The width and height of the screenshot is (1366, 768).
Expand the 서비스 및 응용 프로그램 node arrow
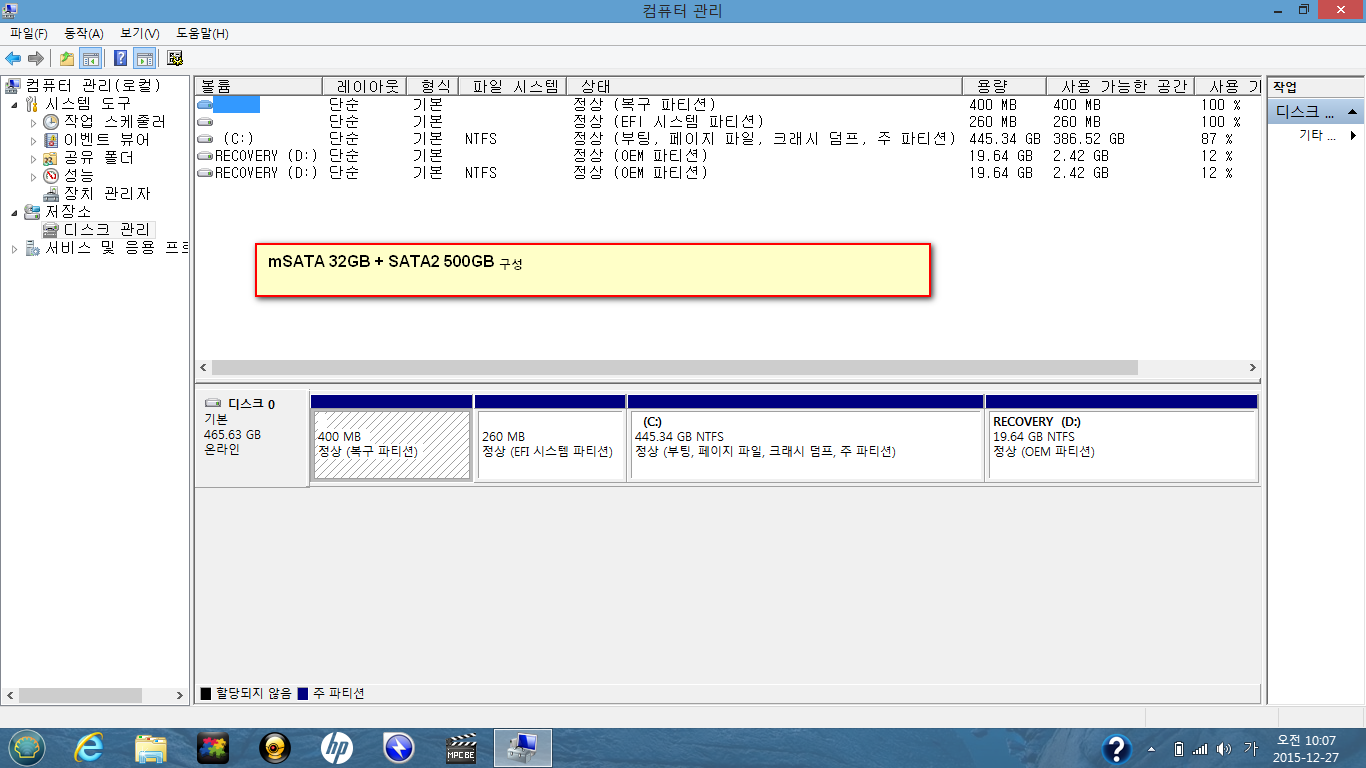tap(14, 248)
